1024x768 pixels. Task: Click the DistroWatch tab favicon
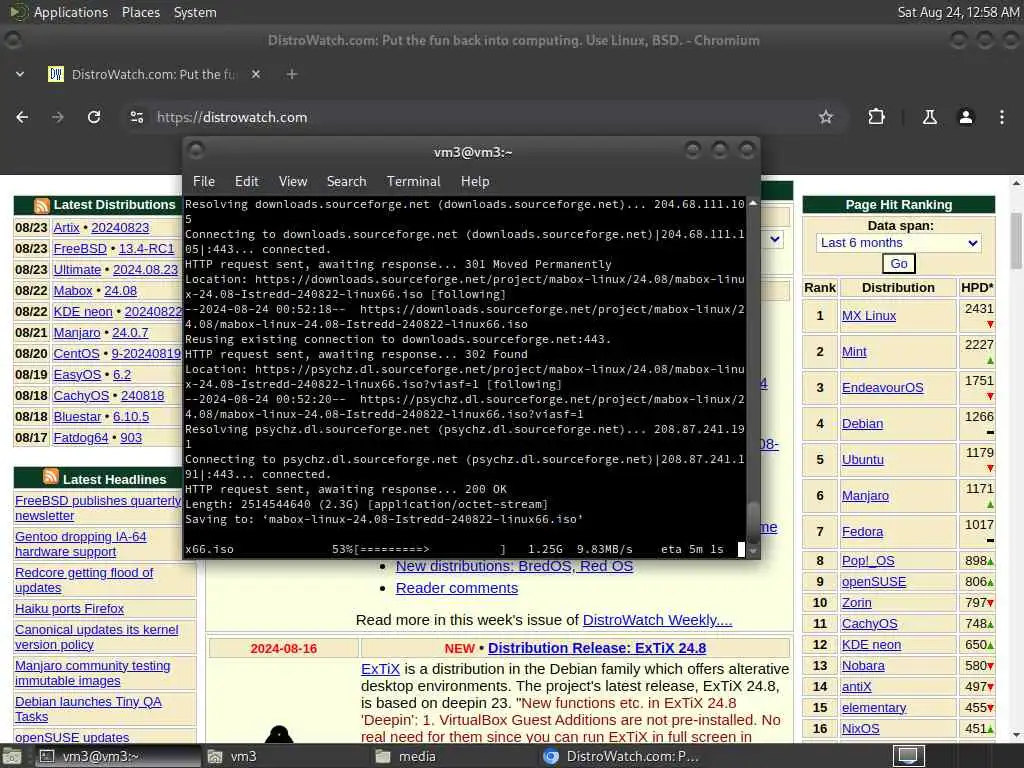coord(56,74)
